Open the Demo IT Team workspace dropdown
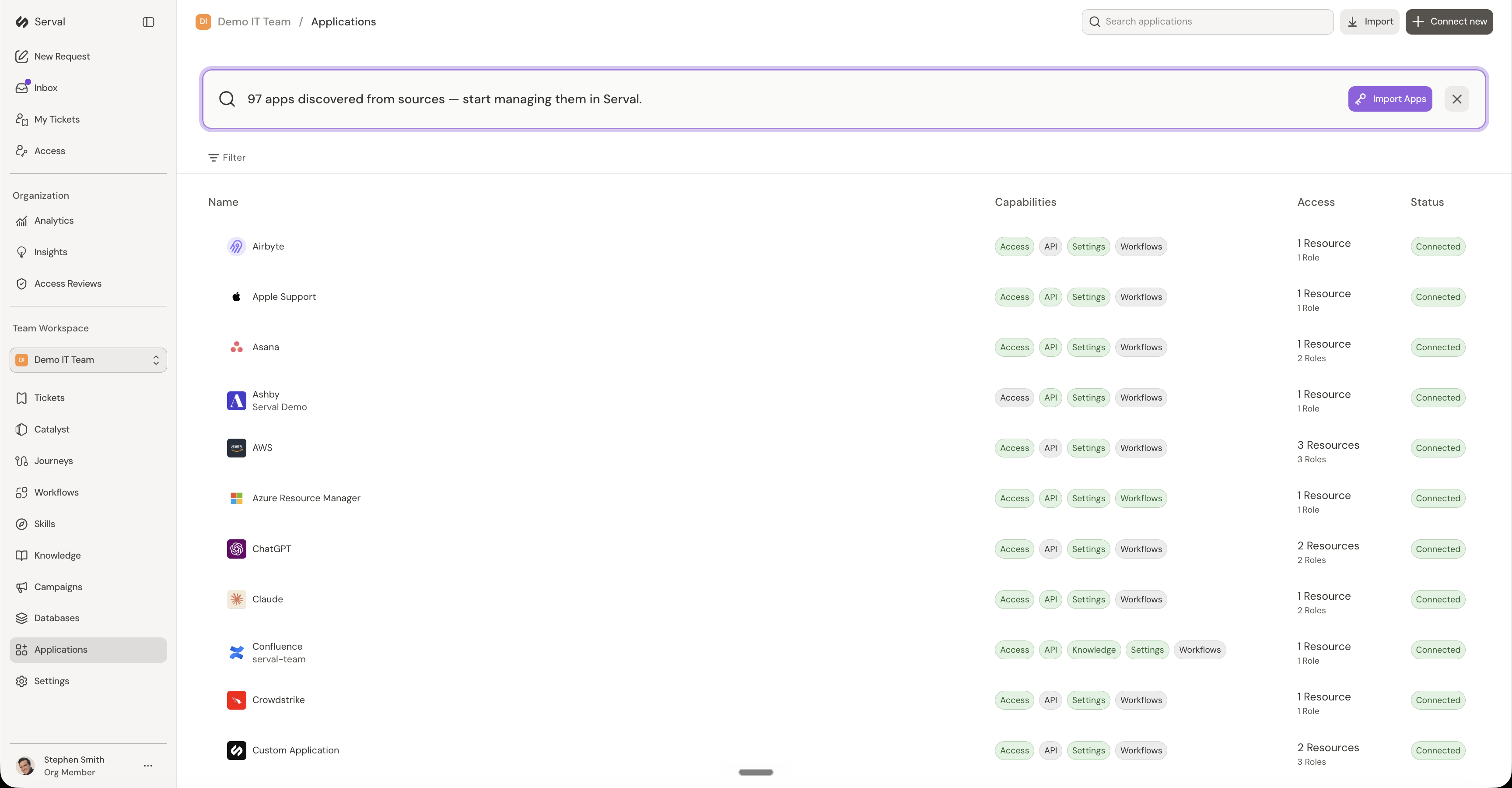The height and width of the screenshot is (788, 1512). pyautogui.click(x=88, y=360)
